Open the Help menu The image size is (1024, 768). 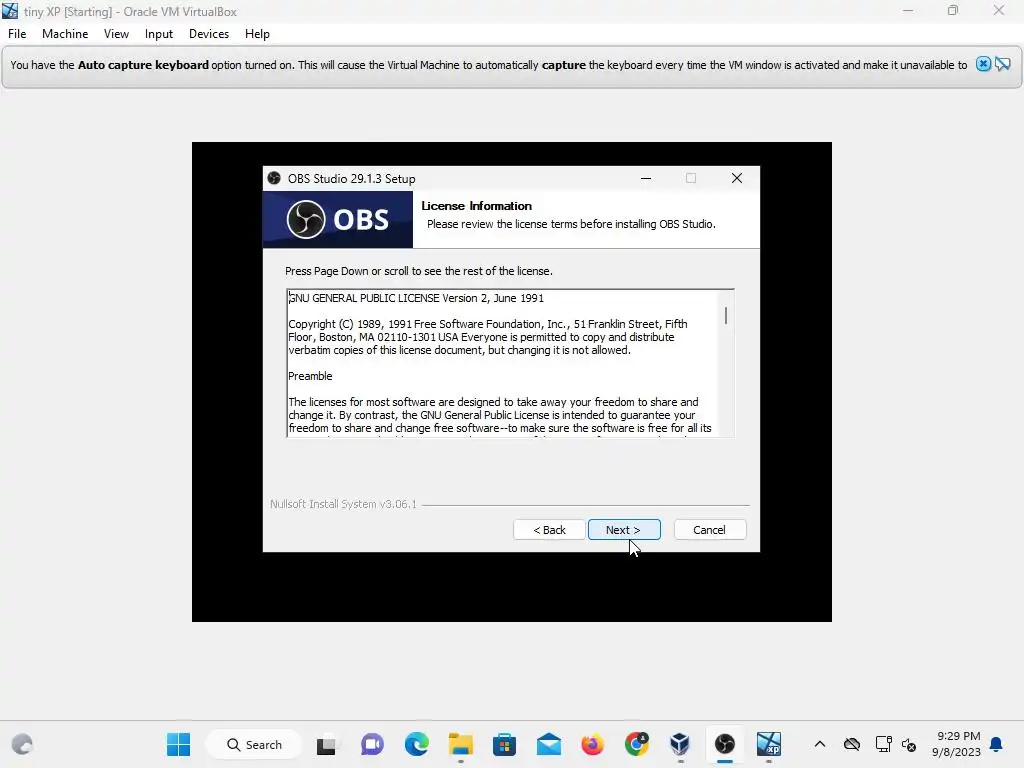click(257, 34)
